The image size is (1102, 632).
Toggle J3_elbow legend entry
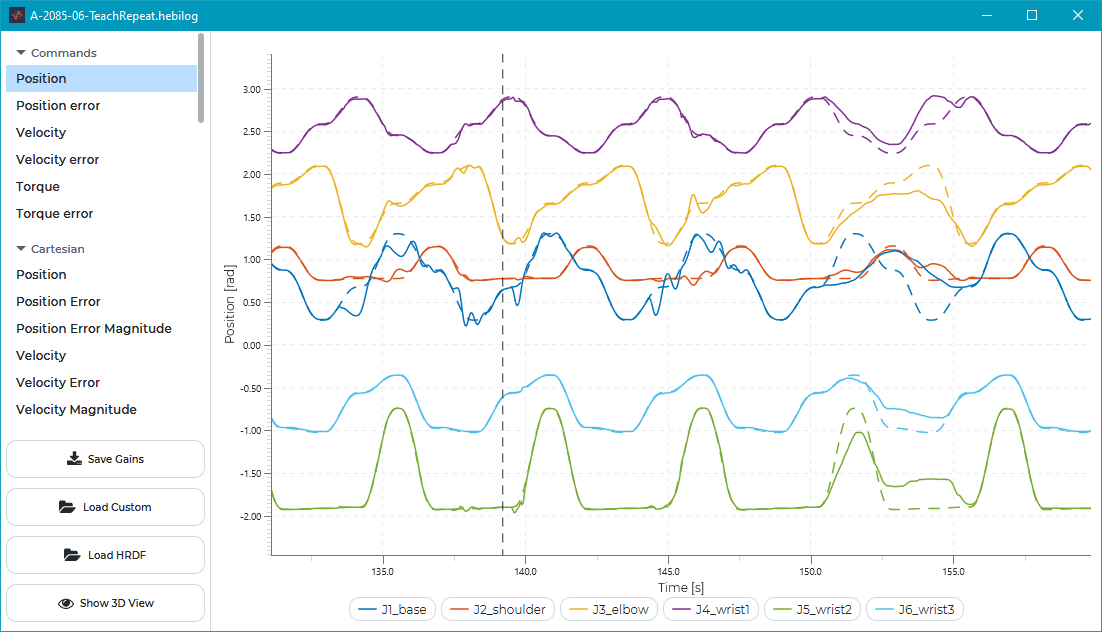(x=607, y=609)
